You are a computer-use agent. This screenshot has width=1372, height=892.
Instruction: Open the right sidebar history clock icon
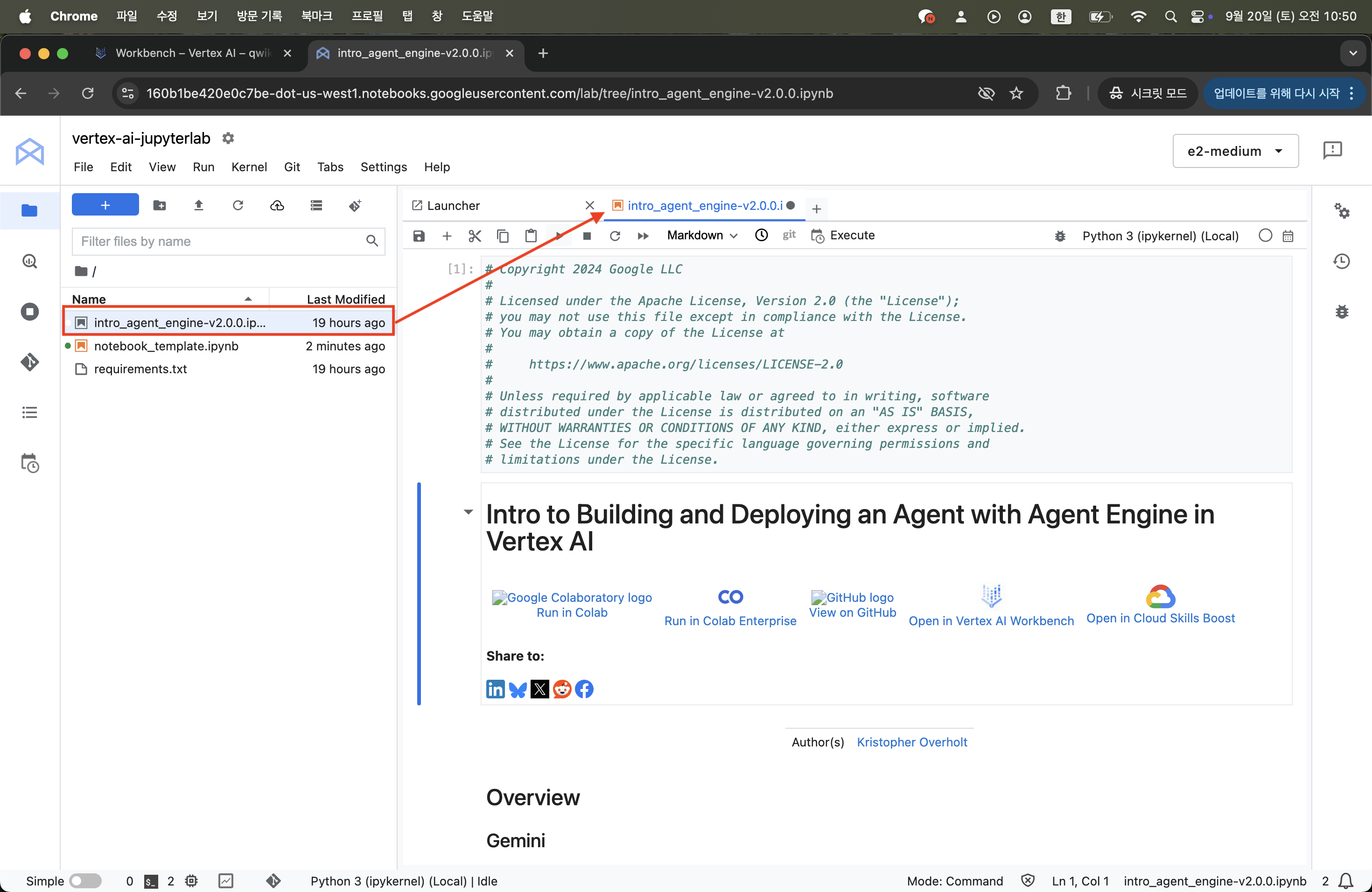pyautogui.click(x=1342, y=261)
